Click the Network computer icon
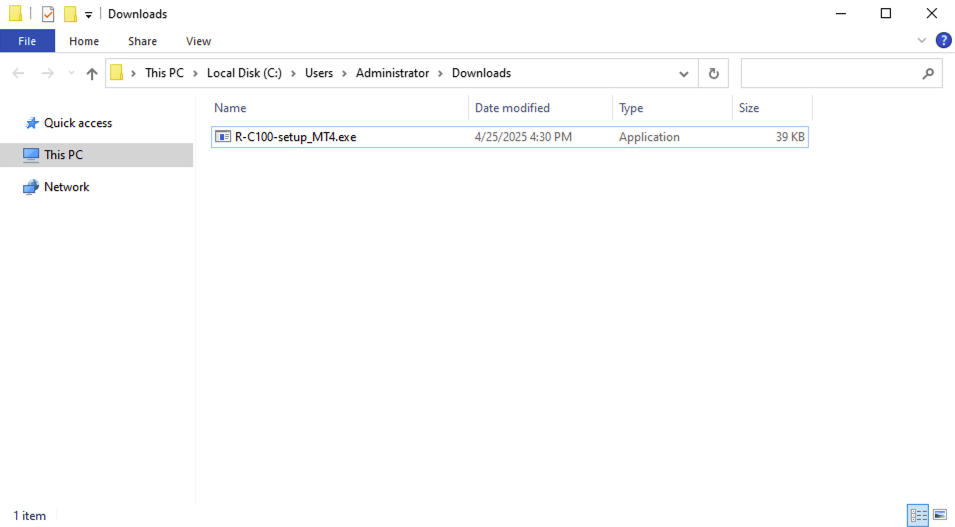This screenshot has width=955, height=527. [30, 187]
